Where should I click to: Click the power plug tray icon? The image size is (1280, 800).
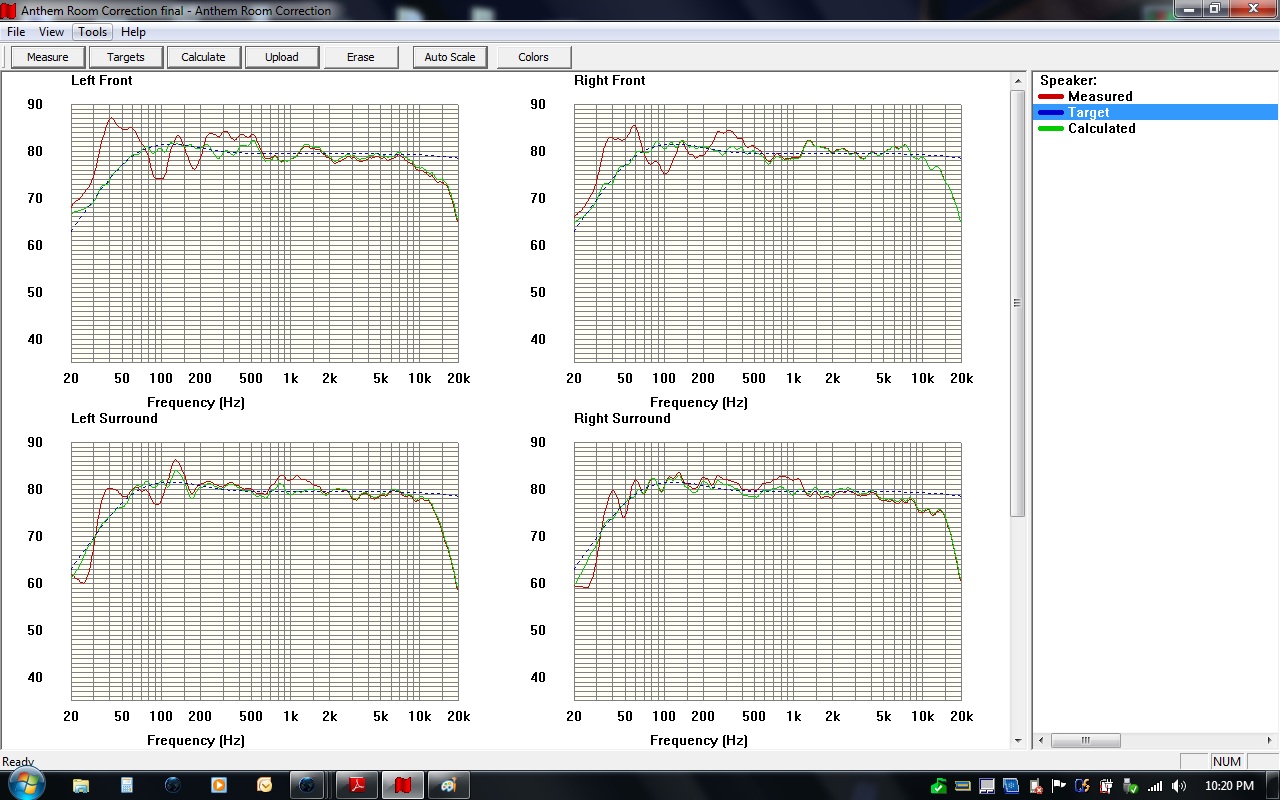(x=1107, y=786)
